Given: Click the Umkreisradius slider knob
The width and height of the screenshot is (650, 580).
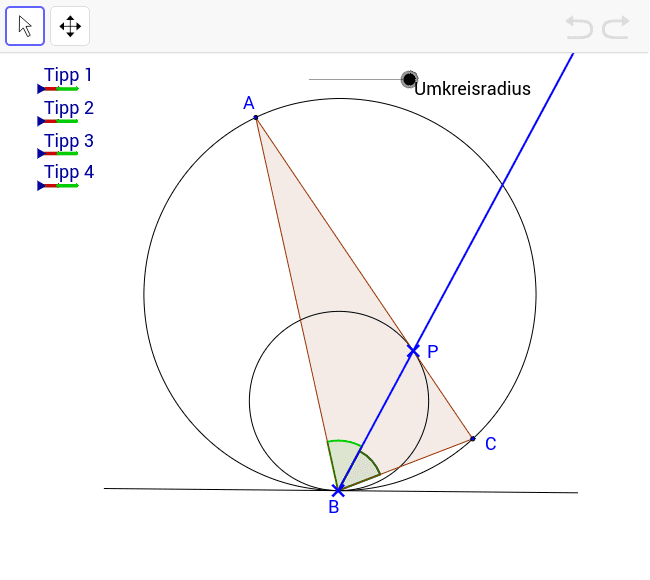Looking at the screenshot, I should 409,79.
